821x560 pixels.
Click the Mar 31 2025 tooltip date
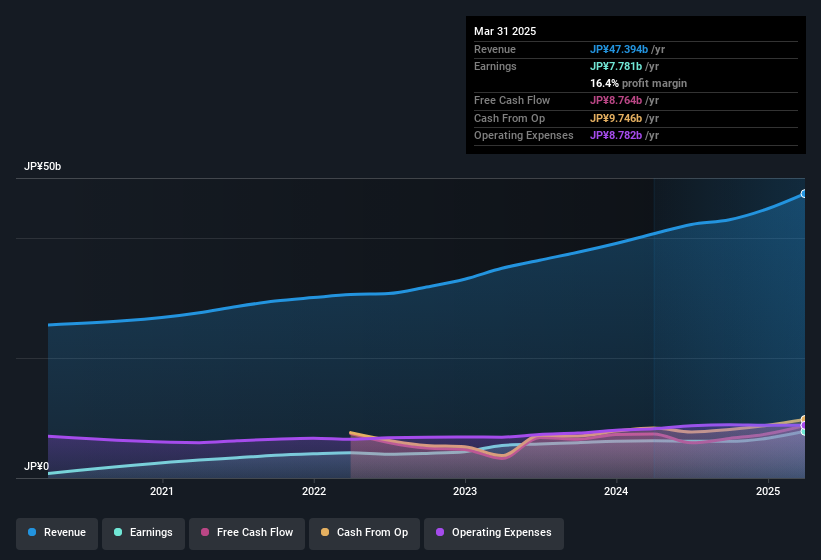coord(505,31)
